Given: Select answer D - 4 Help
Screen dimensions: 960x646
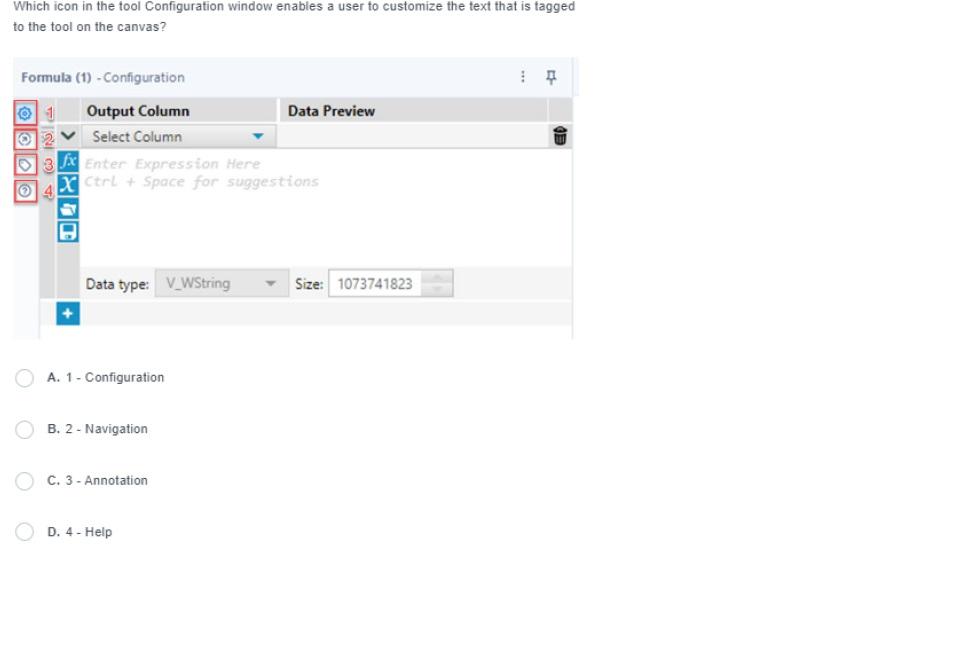Looking at the screenshot, I should click(x=24, y=531).
